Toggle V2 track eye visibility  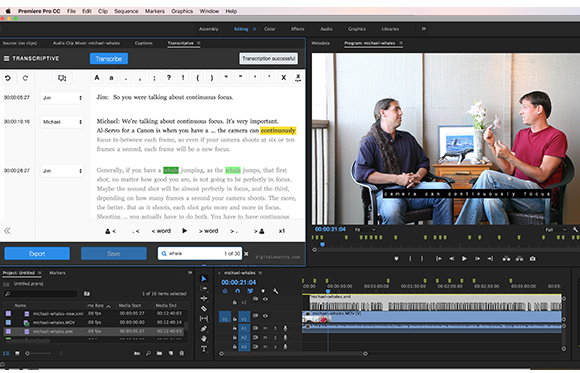coord(265,299)
